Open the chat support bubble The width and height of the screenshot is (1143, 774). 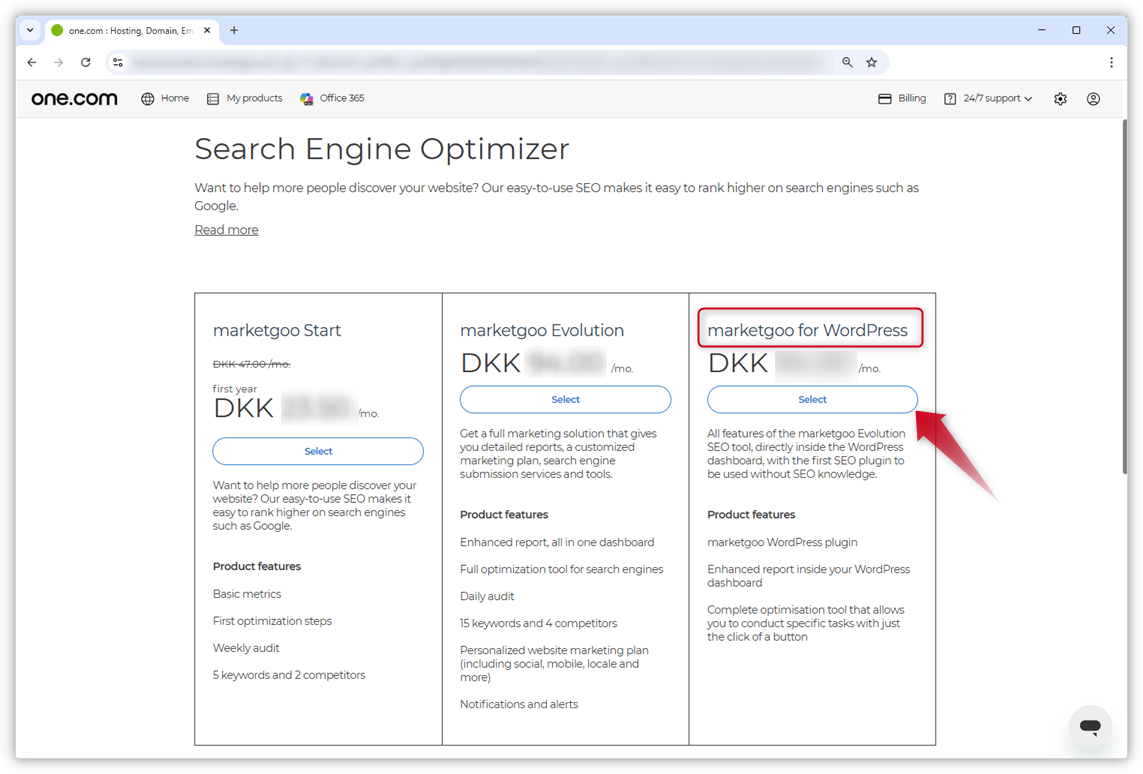tap(1091, 727)
